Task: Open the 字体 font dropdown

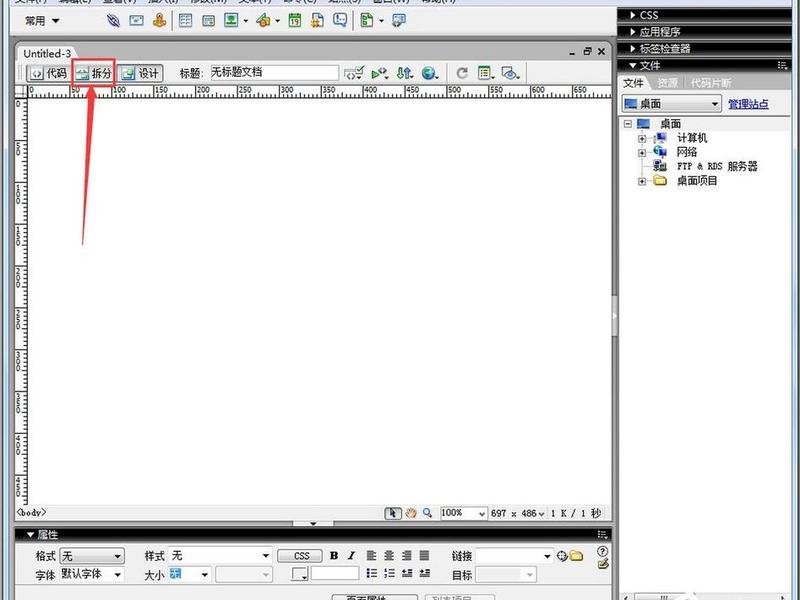Action: pyautogui.click(x=92, y=574)
